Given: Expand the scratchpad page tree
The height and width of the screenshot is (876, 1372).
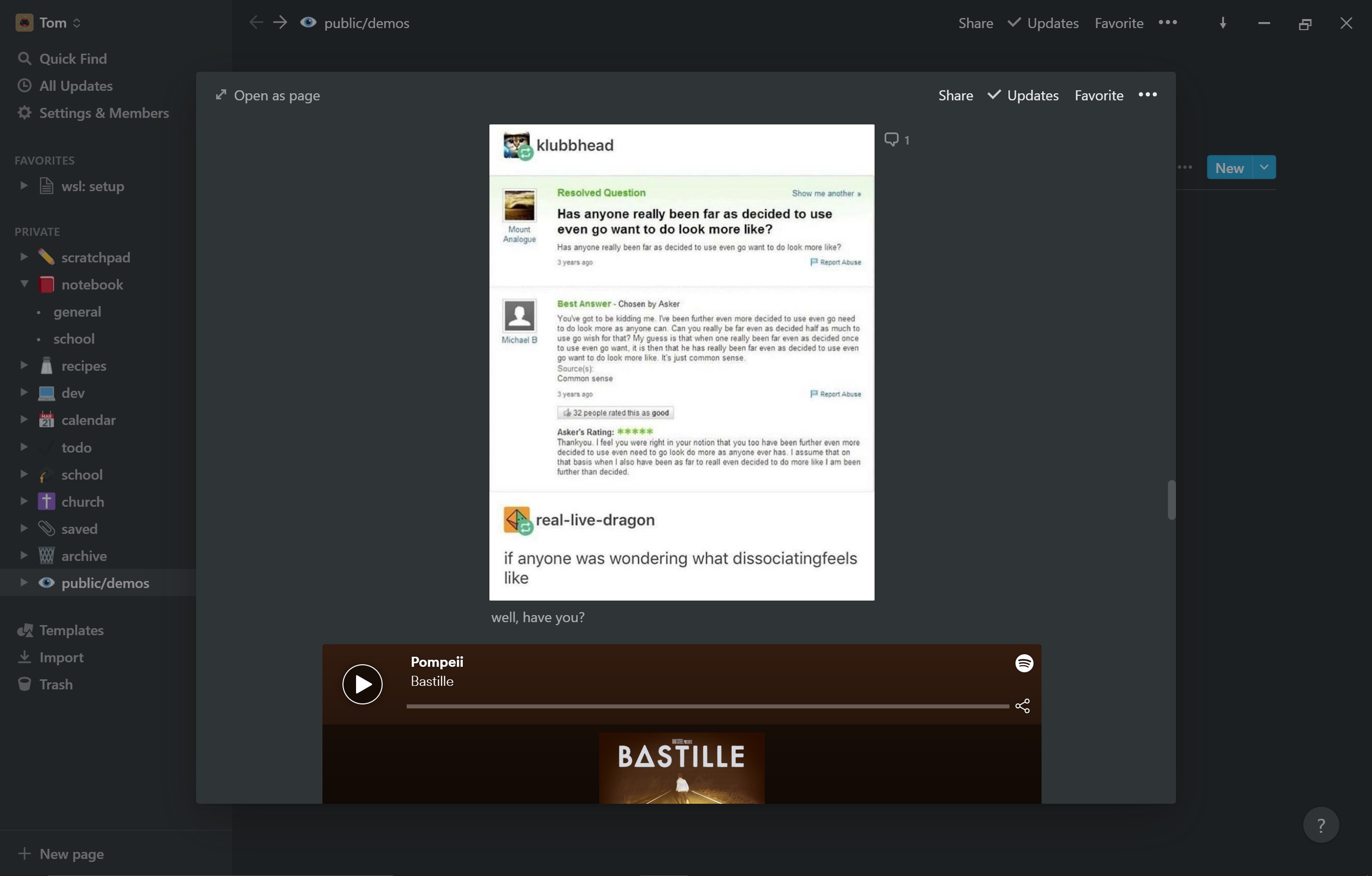Looking at the screenshot, I should (24, 256).
